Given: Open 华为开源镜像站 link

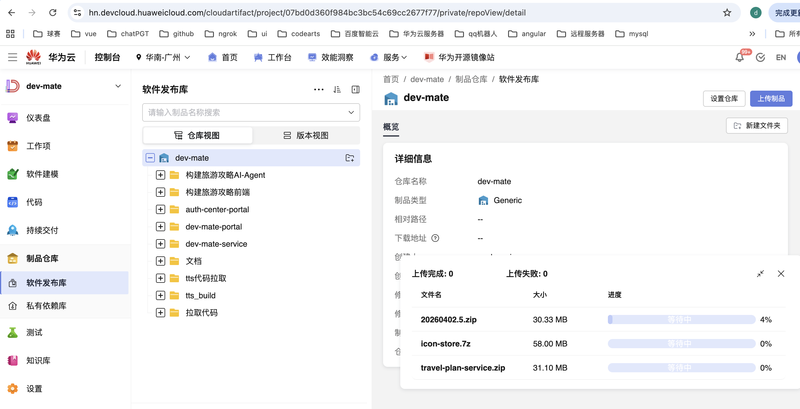Looking at the screenshot, I should point(459,58).
